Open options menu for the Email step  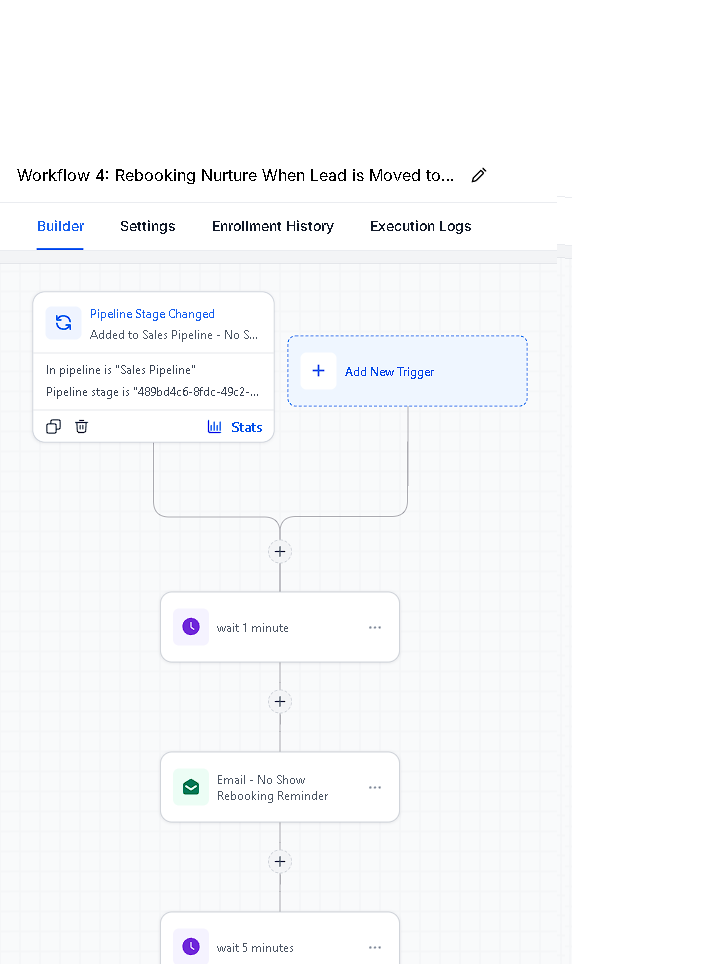(x=375, y=788)
